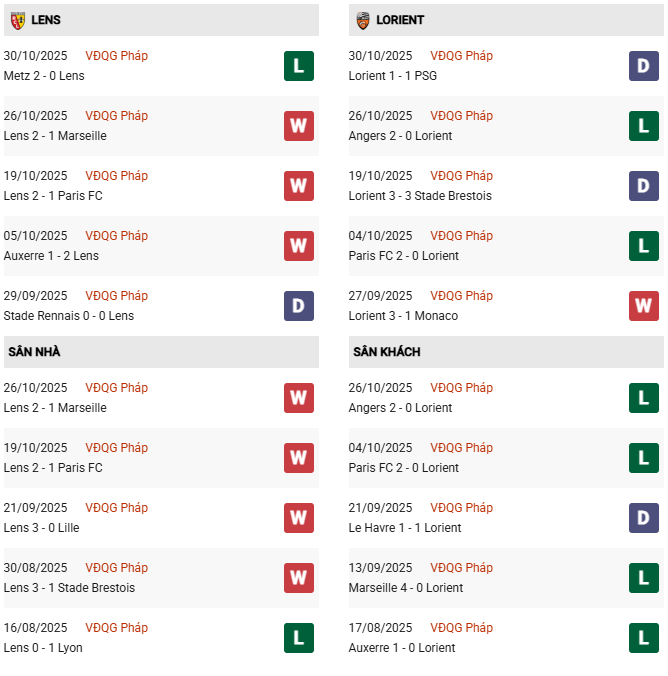Image resolution: width=668 pixels, height=676 pixels.
Task: Select the SÂN KHÁCH section header
Action: [386, 352]
